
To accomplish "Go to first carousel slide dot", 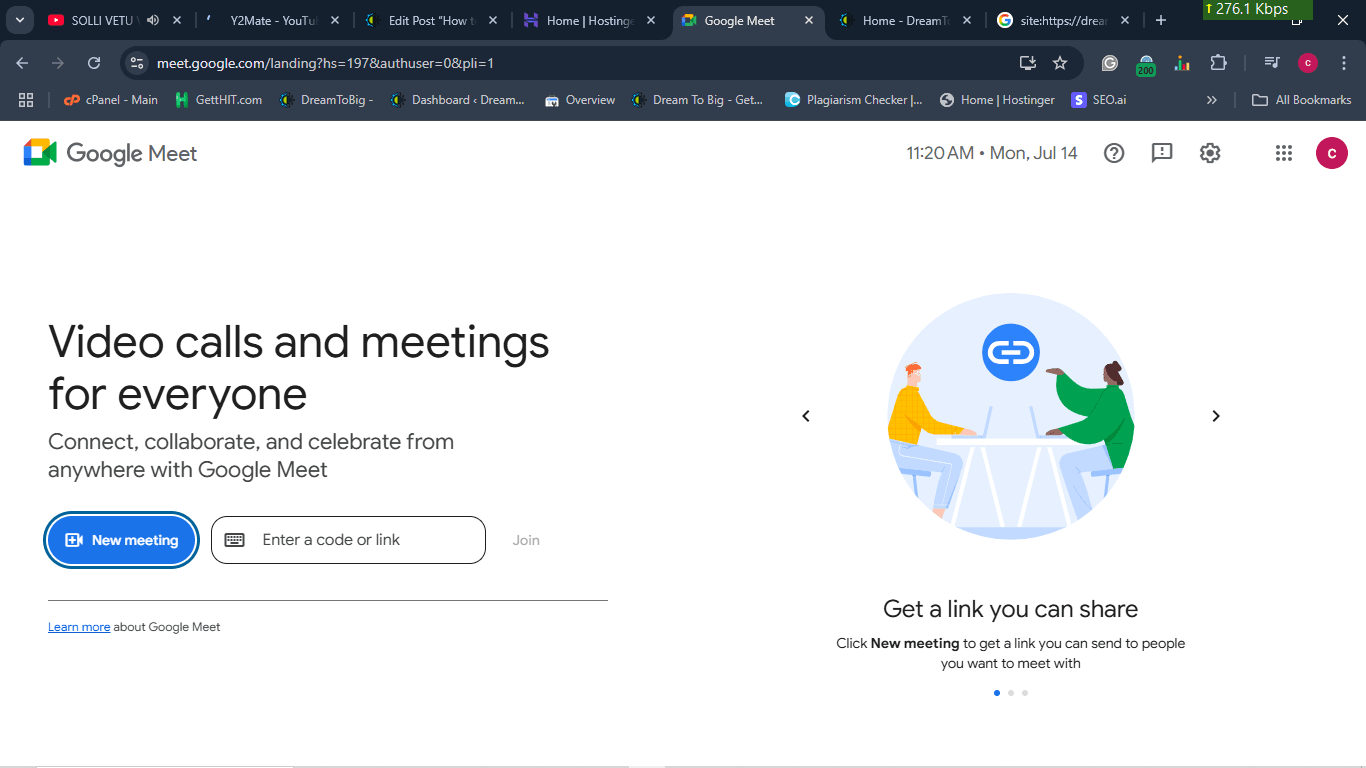I will [x=996, y=692].
